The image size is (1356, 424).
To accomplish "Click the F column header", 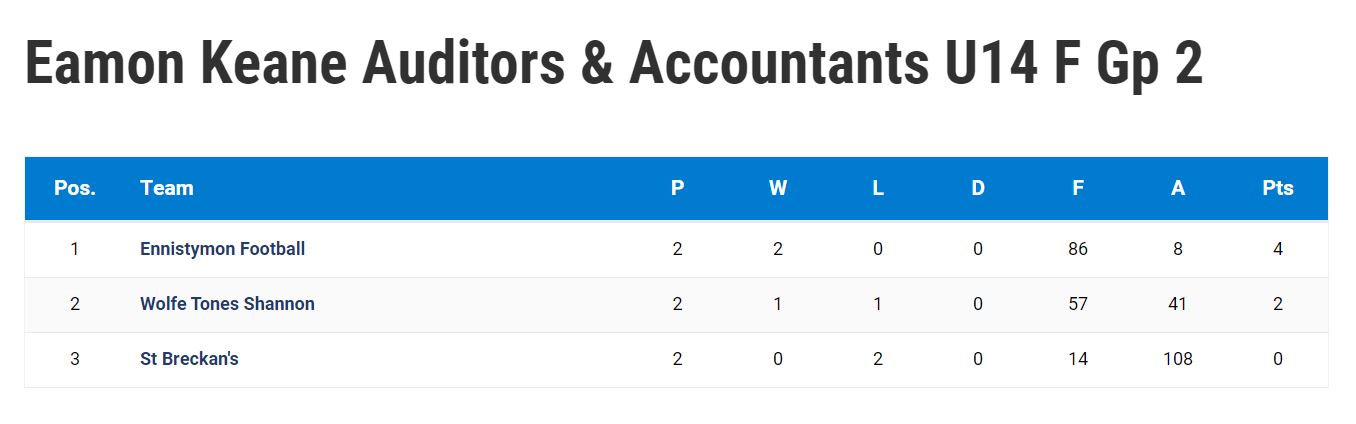I will [1078, 188].
